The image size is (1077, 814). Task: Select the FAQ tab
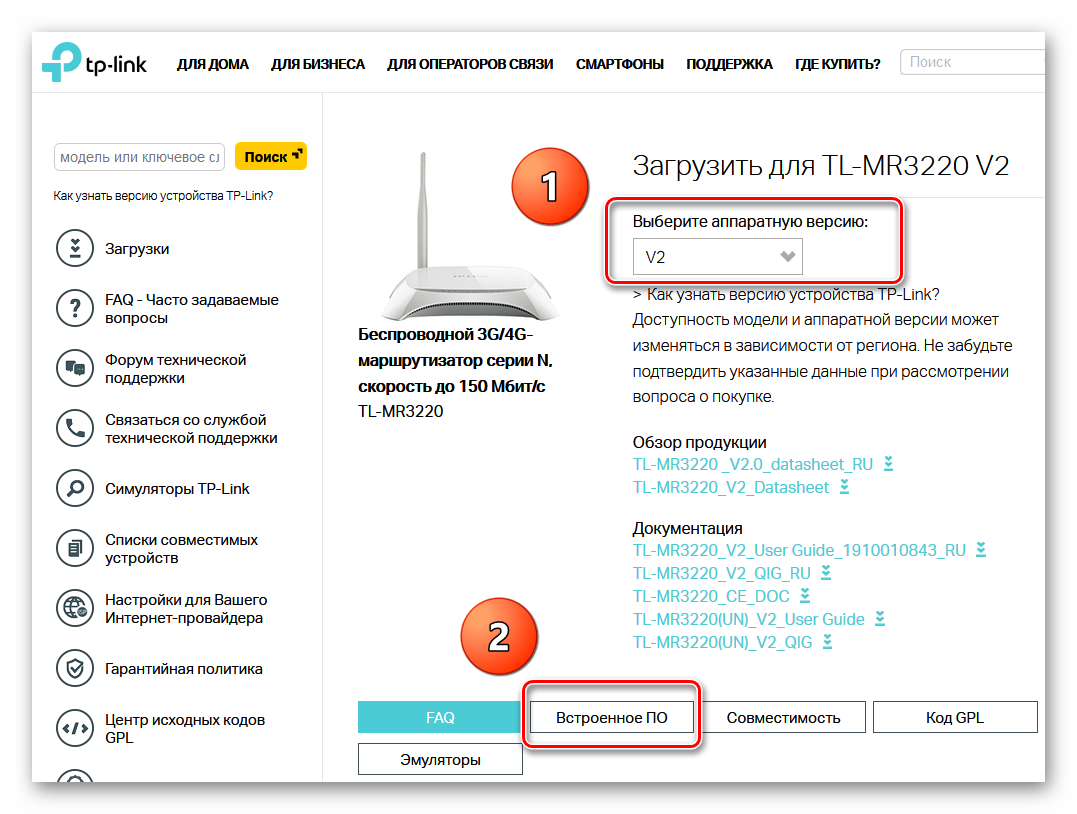(x=440, y=717)
